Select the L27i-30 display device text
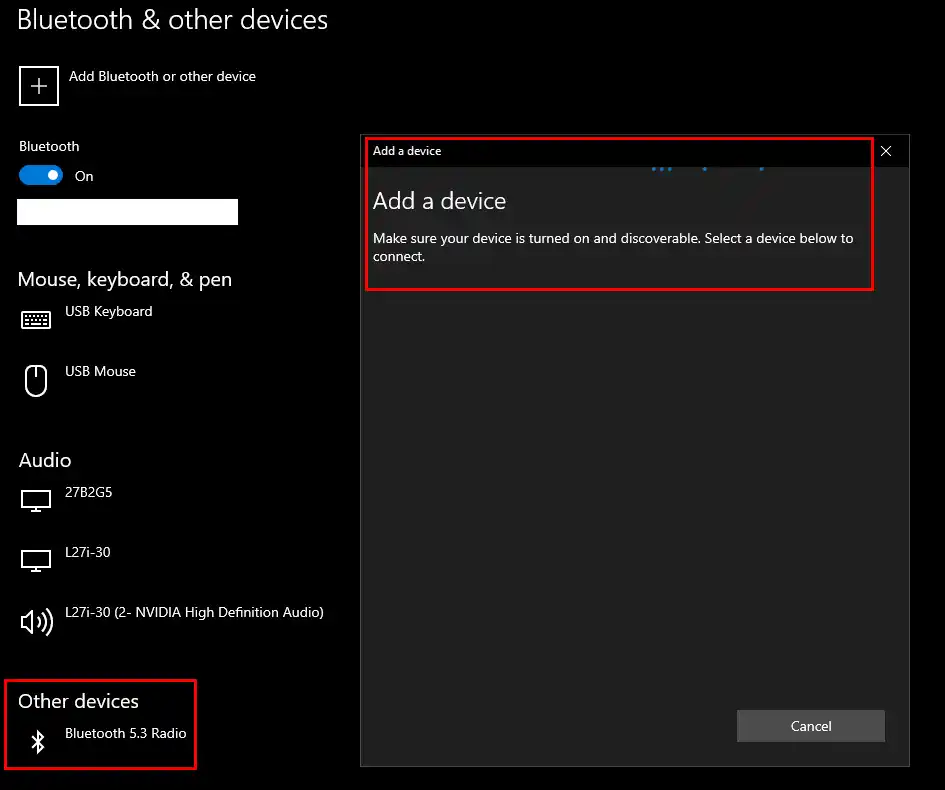The height and width of the screenshot is (790, 945). (x=88, y=552)
